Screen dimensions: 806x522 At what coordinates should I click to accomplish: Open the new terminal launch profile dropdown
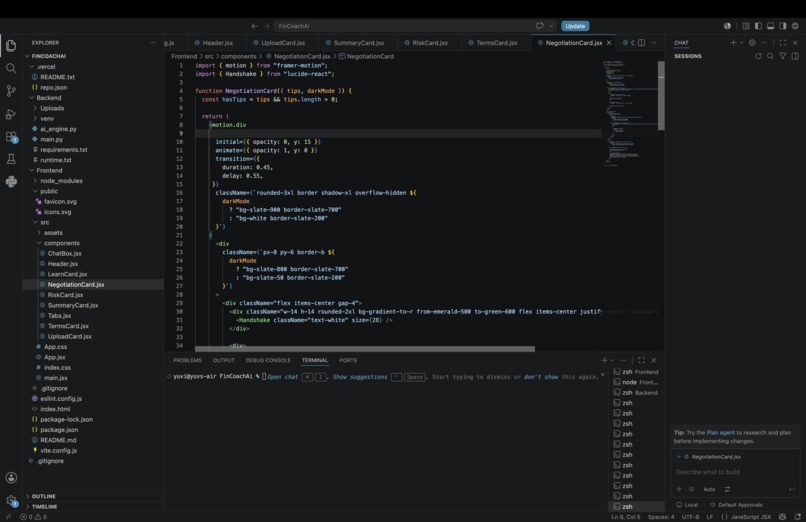tap(612, 360)
